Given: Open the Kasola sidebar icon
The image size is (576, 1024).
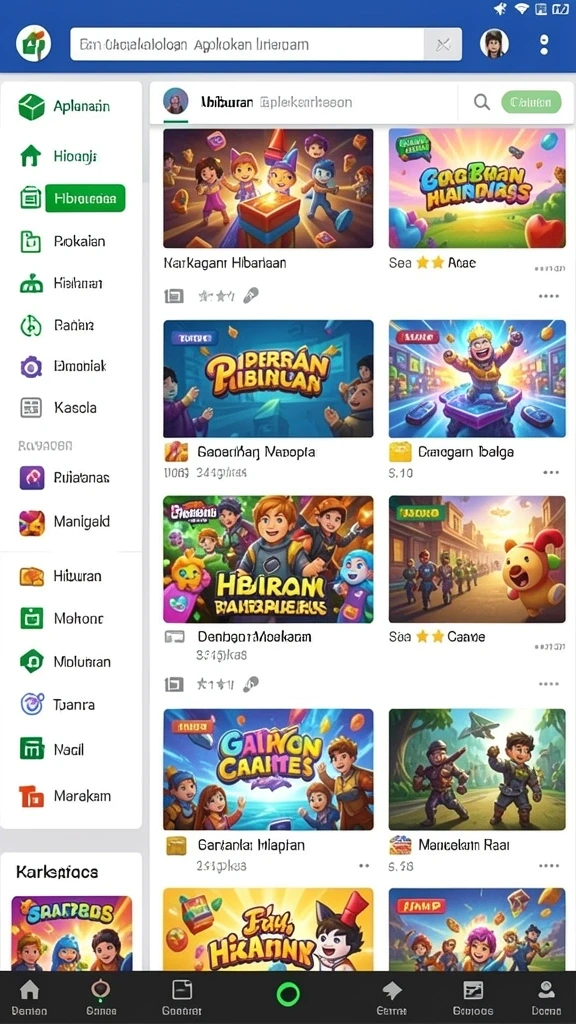Looking at the screenshot, I should pos(31,408).
